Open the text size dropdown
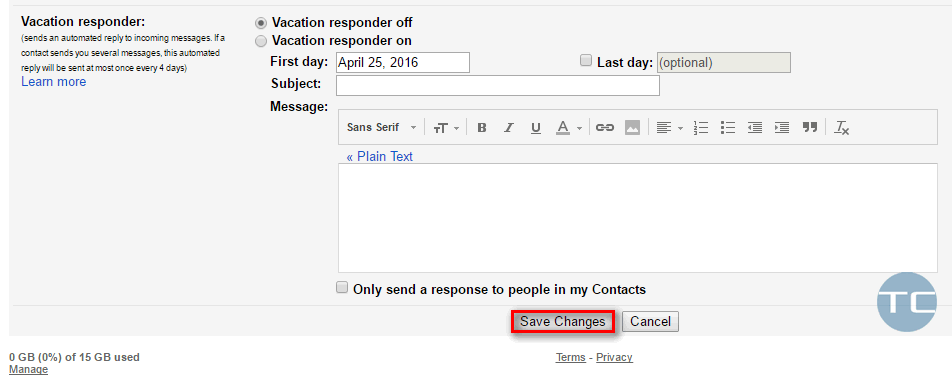 tap(446, 127)
